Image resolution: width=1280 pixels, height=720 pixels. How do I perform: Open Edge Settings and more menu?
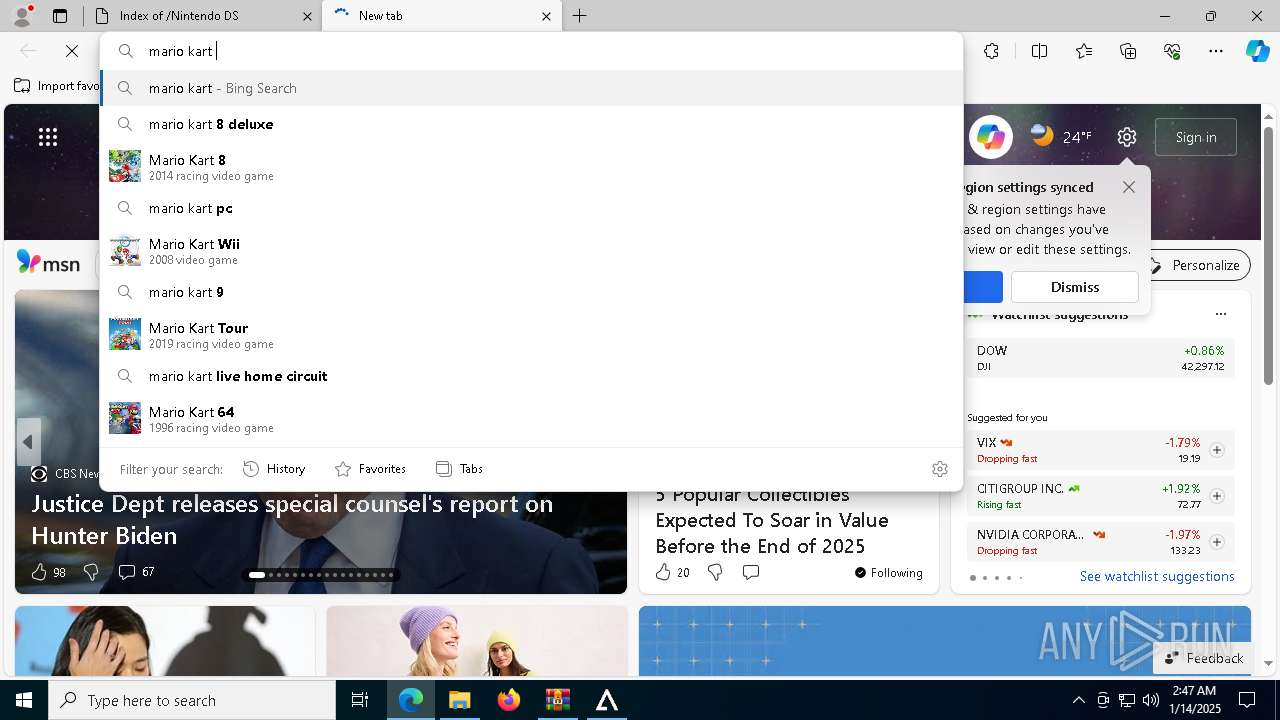point(1216,51)
